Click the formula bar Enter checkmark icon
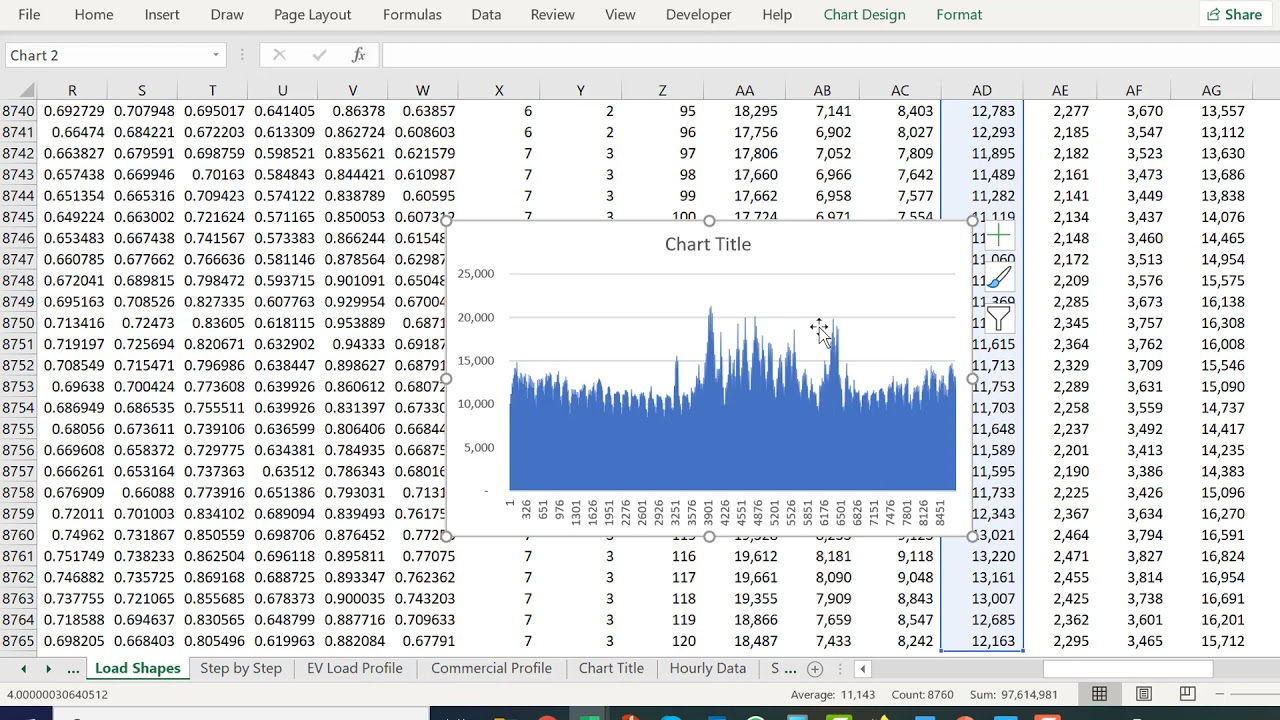1280x720 pixels. coord(319,55)
